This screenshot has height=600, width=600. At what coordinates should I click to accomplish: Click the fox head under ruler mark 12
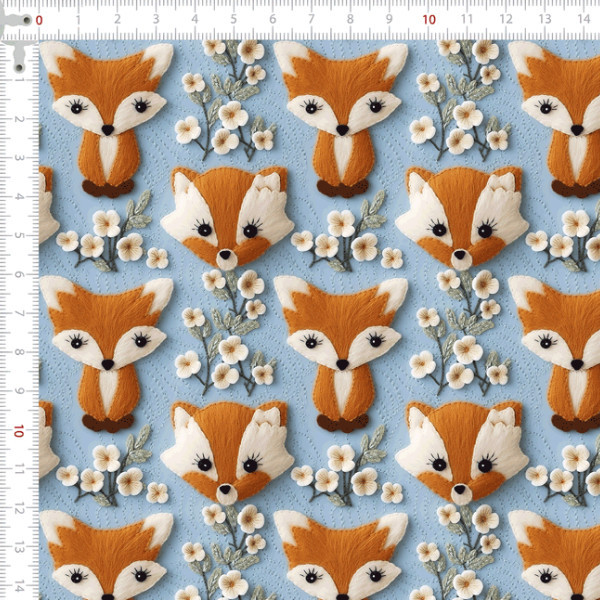pos(462,218)
